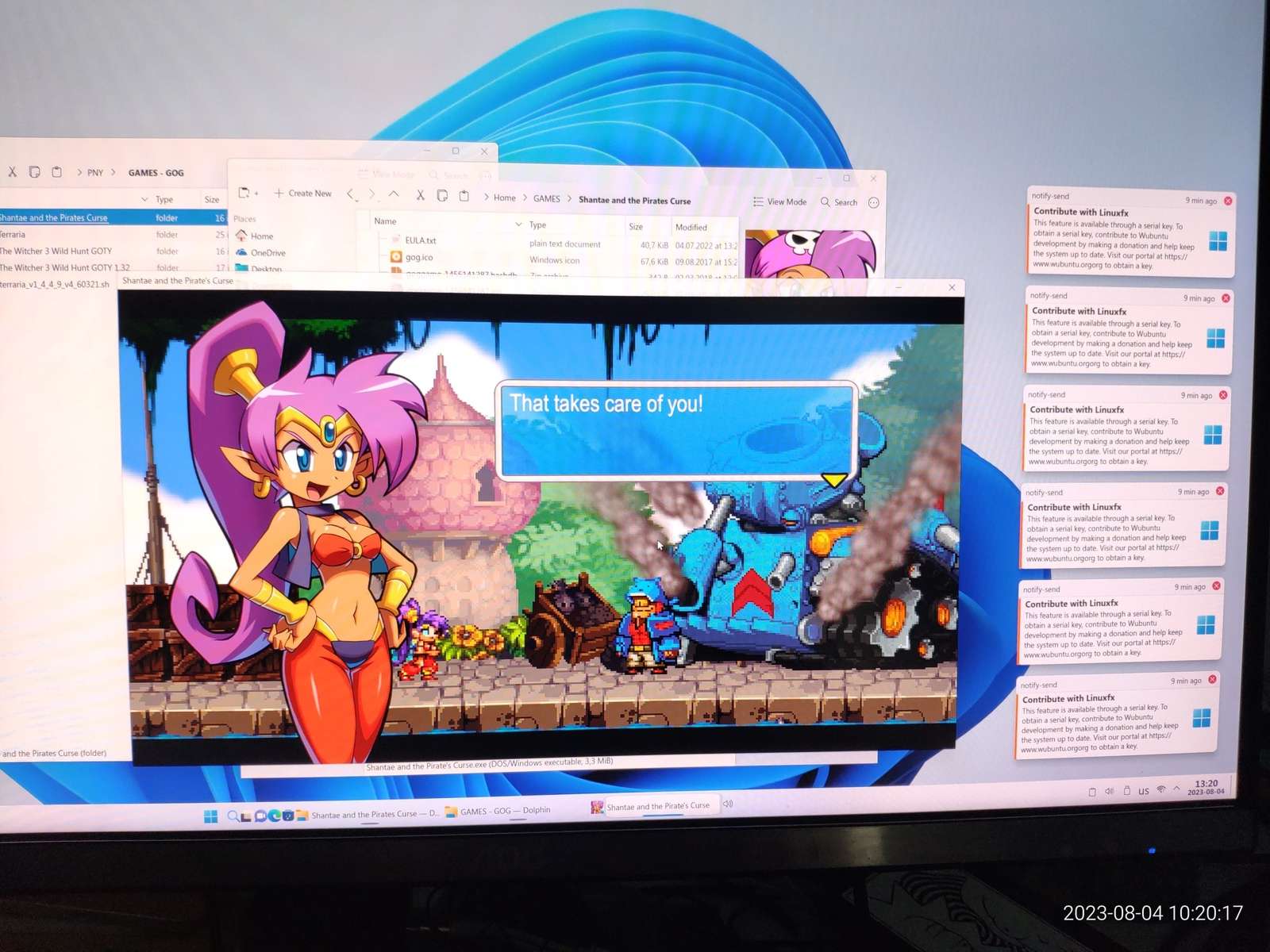
Task: Show hidden system tray icons chevron
Action: (x=1177, y=789)
